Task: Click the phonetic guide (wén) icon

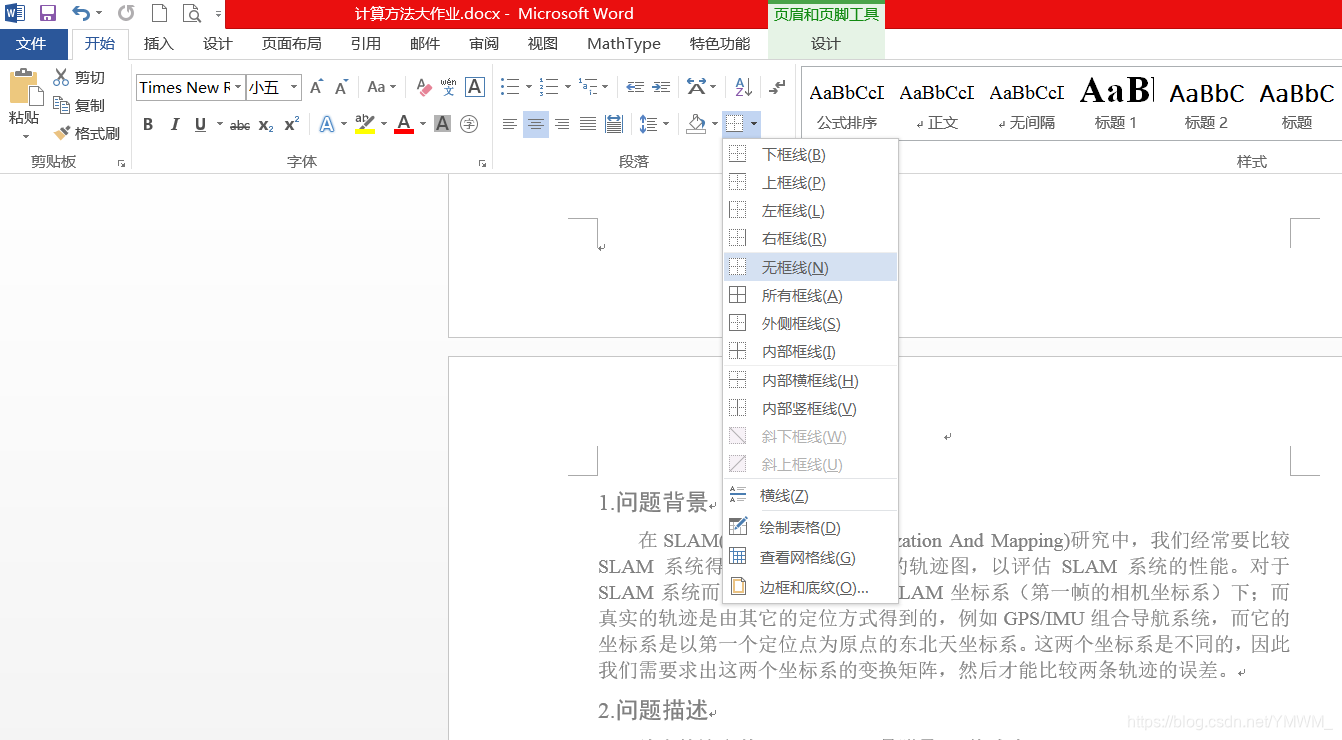Action: 449,88
